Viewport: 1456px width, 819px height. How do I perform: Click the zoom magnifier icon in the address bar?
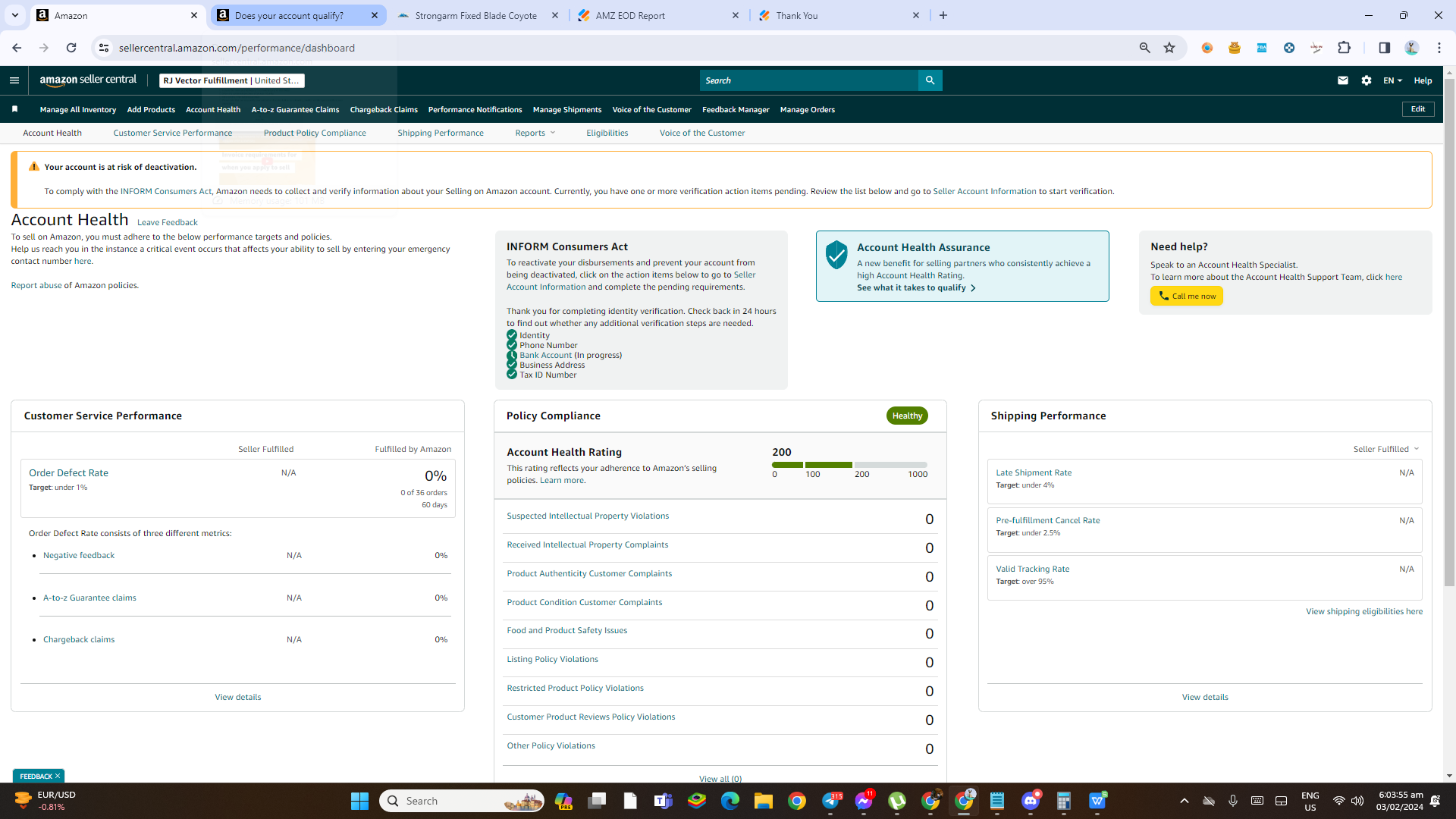(x=1144, y=48)
